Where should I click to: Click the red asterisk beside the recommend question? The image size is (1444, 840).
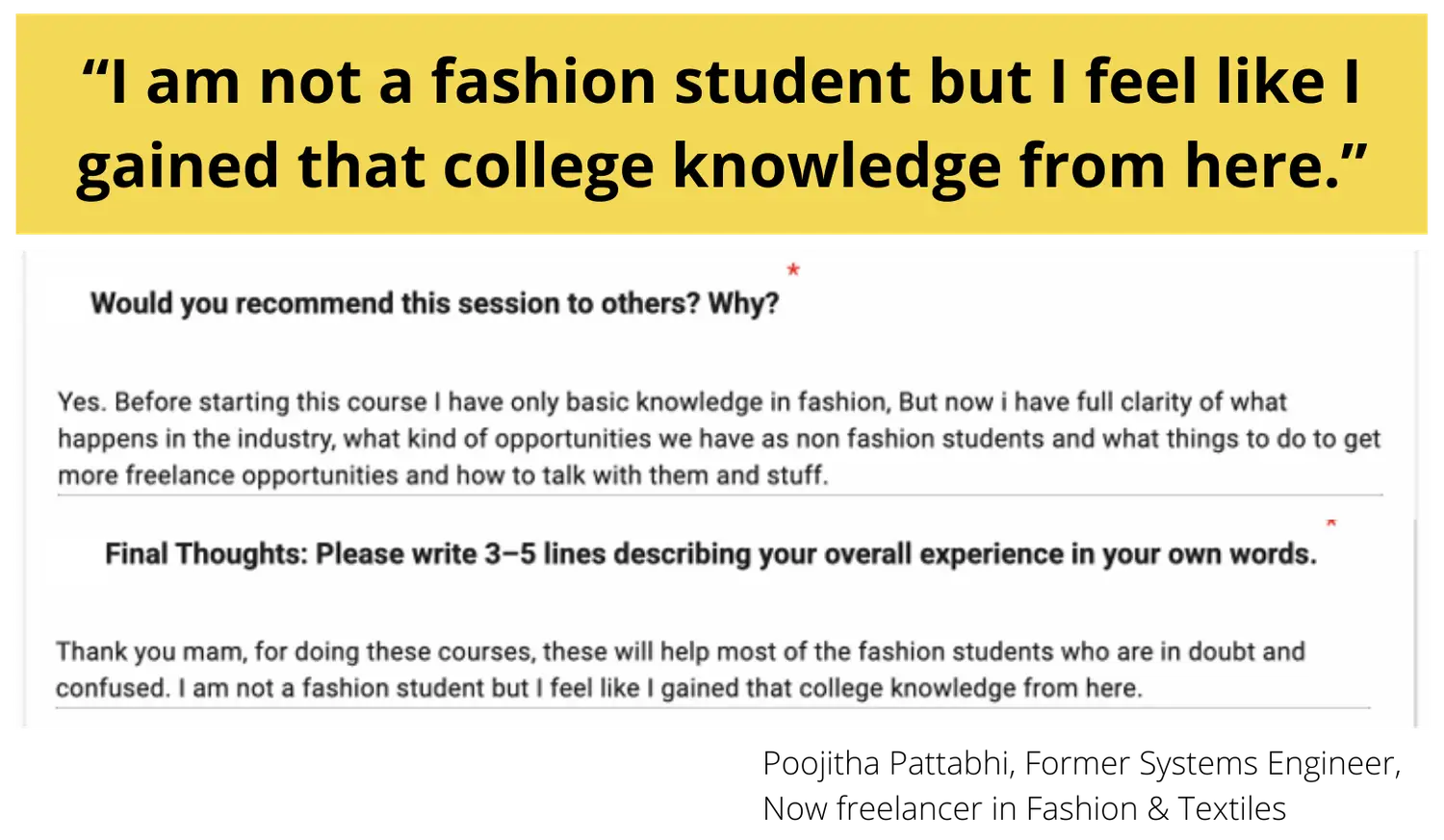pyautogui.click(x=793, y=270)
